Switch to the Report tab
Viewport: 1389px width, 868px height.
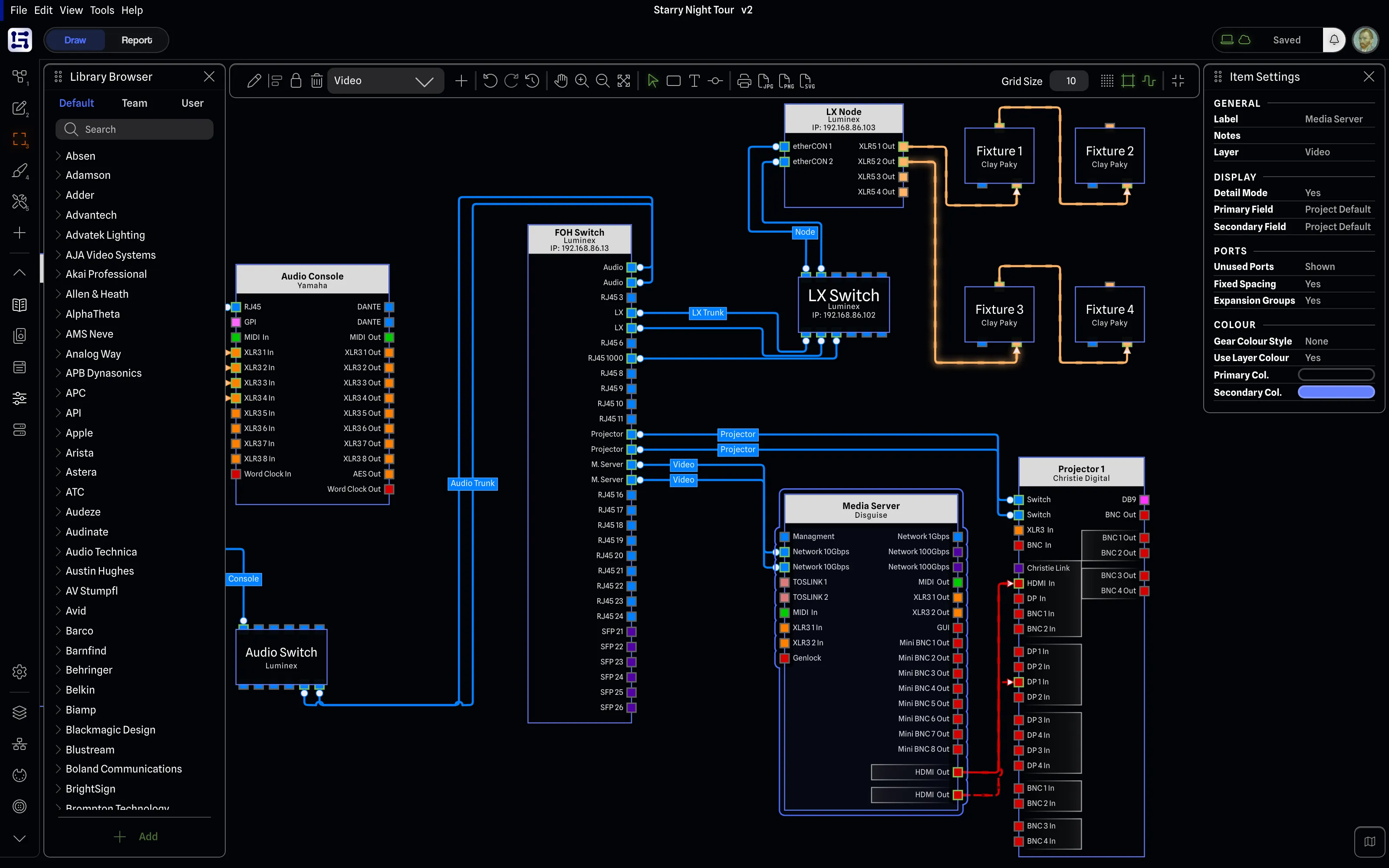pos(137,40)
